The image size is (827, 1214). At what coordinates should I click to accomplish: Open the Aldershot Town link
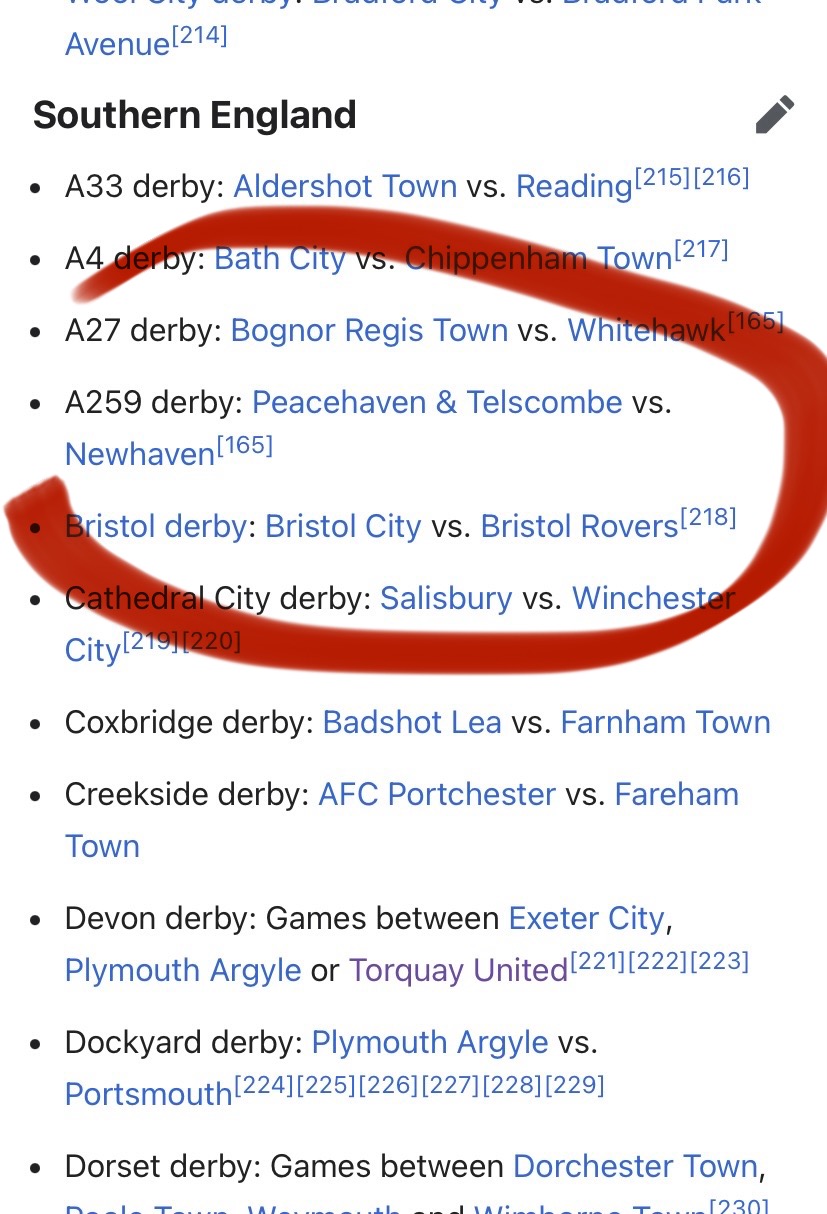click(x=345, y=186)
